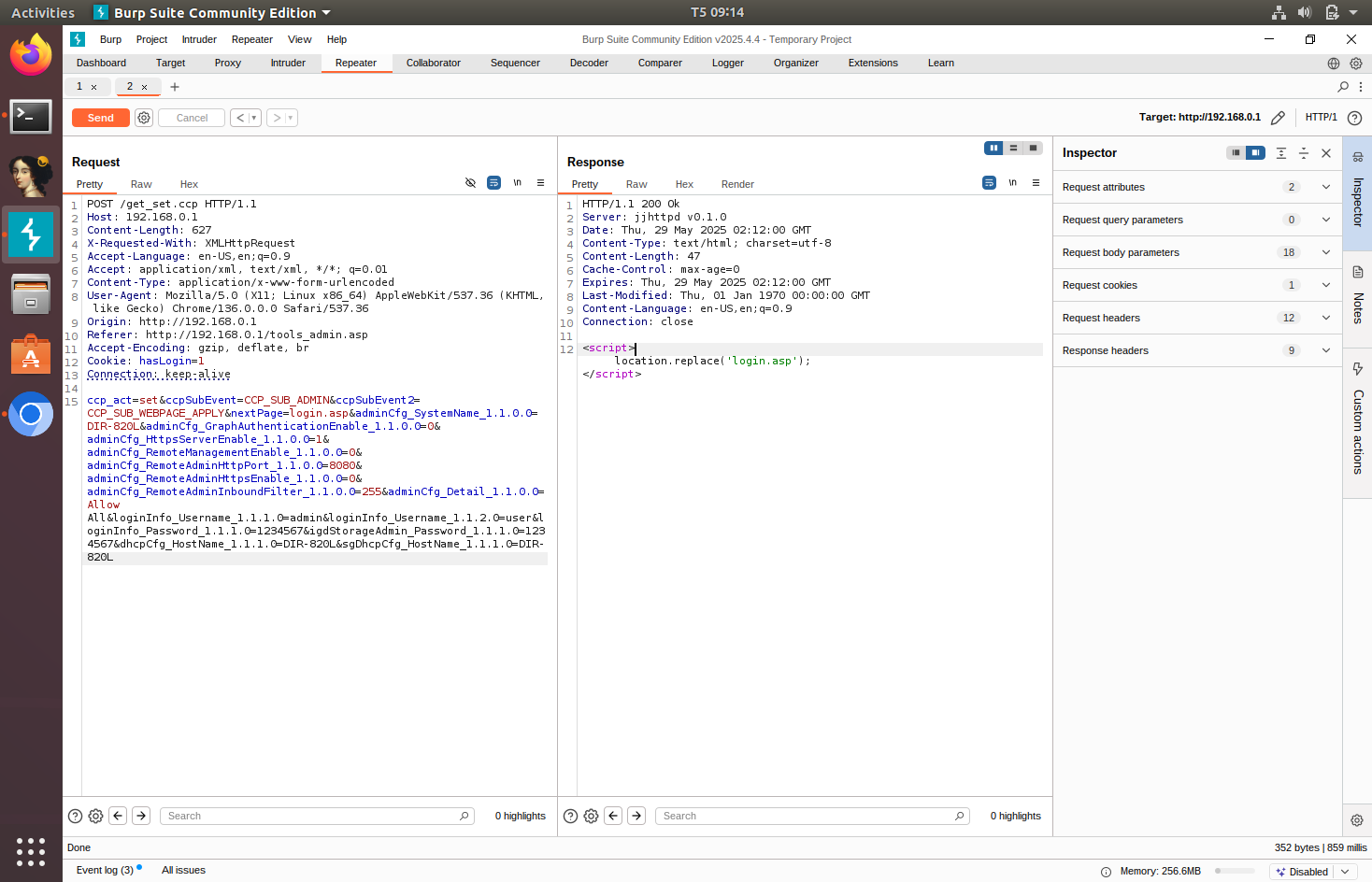Jump to next Request search match arrow
The width and height of the screenshot is (1372, 882).
(x=141, y=816)
